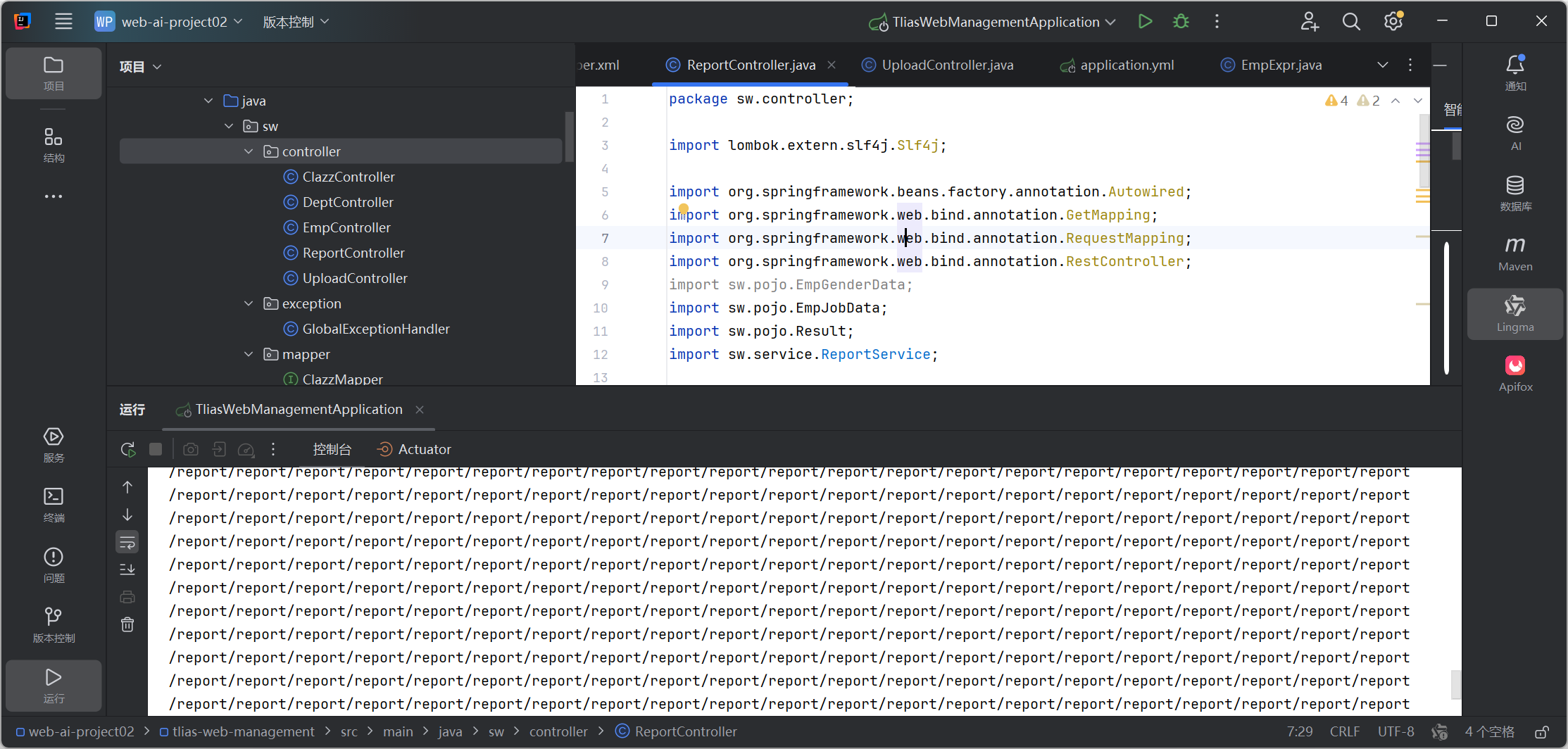Toggle read-only lock in status bar
1568x749 pixels.
click(1541, 732)
